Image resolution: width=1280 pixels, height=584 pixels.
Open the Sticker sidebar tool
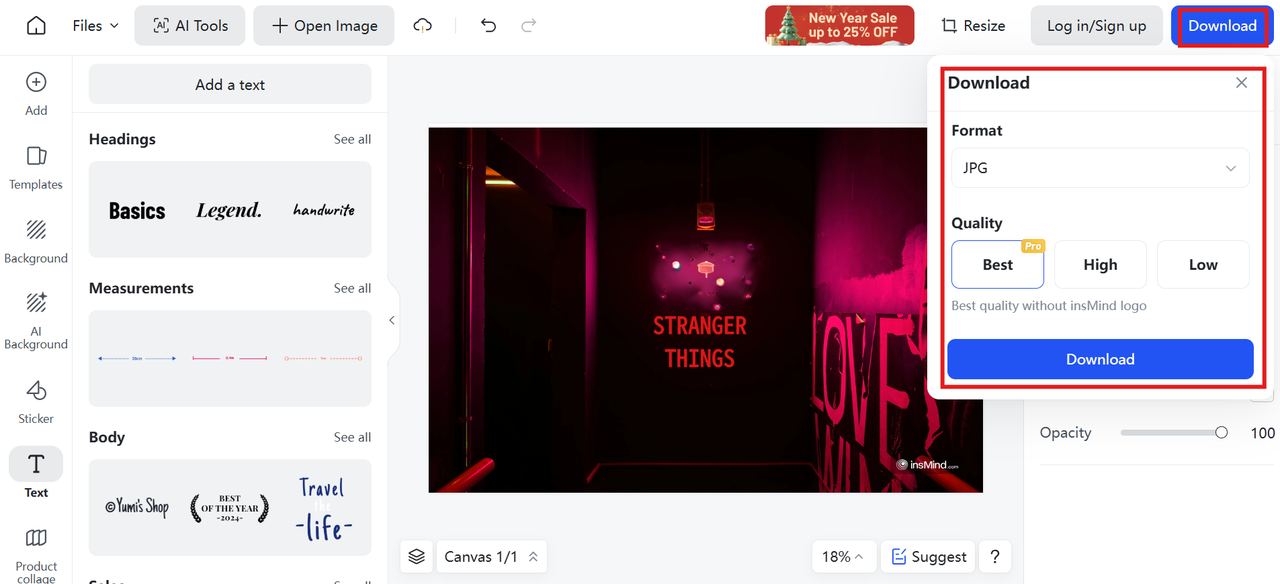[36, 402]
